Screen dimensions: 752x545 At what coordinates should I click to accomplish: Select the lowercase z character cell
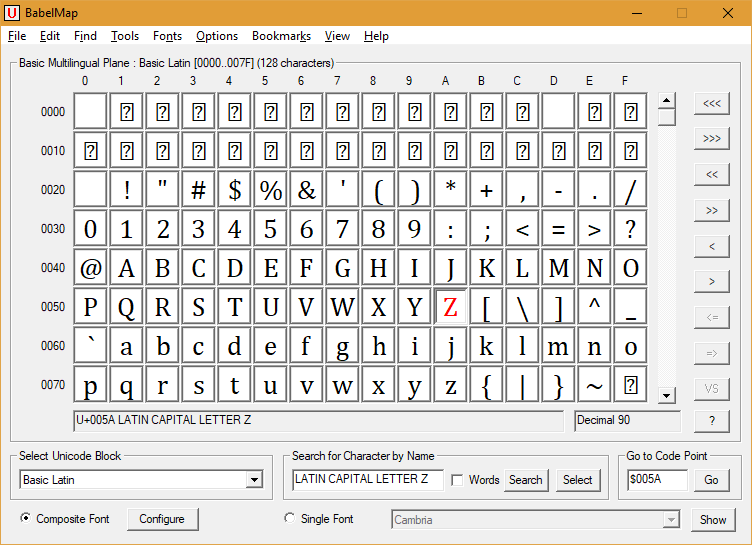click(x=450, y=385)
